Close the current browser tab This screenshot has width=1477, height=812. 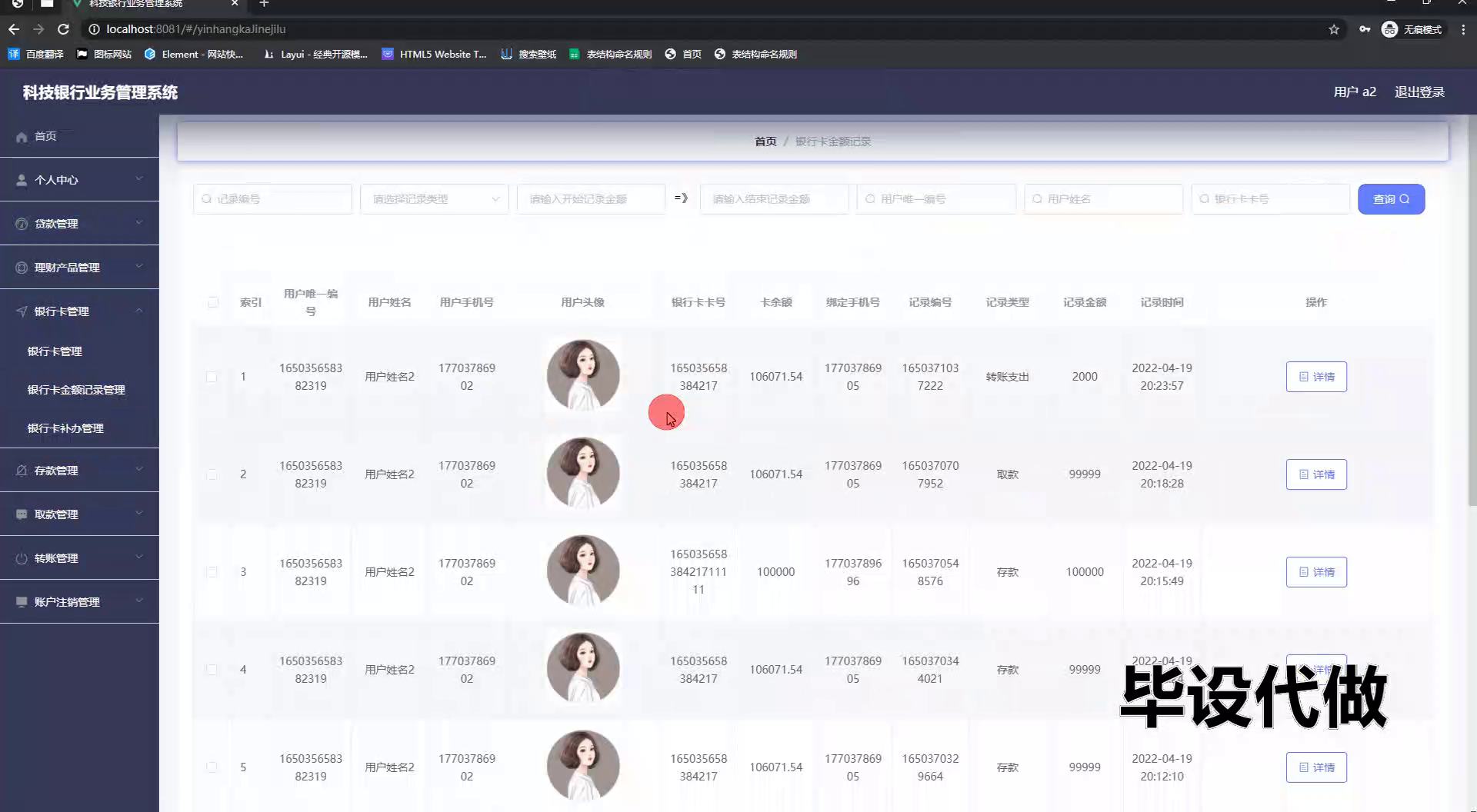tap(235, 4)
